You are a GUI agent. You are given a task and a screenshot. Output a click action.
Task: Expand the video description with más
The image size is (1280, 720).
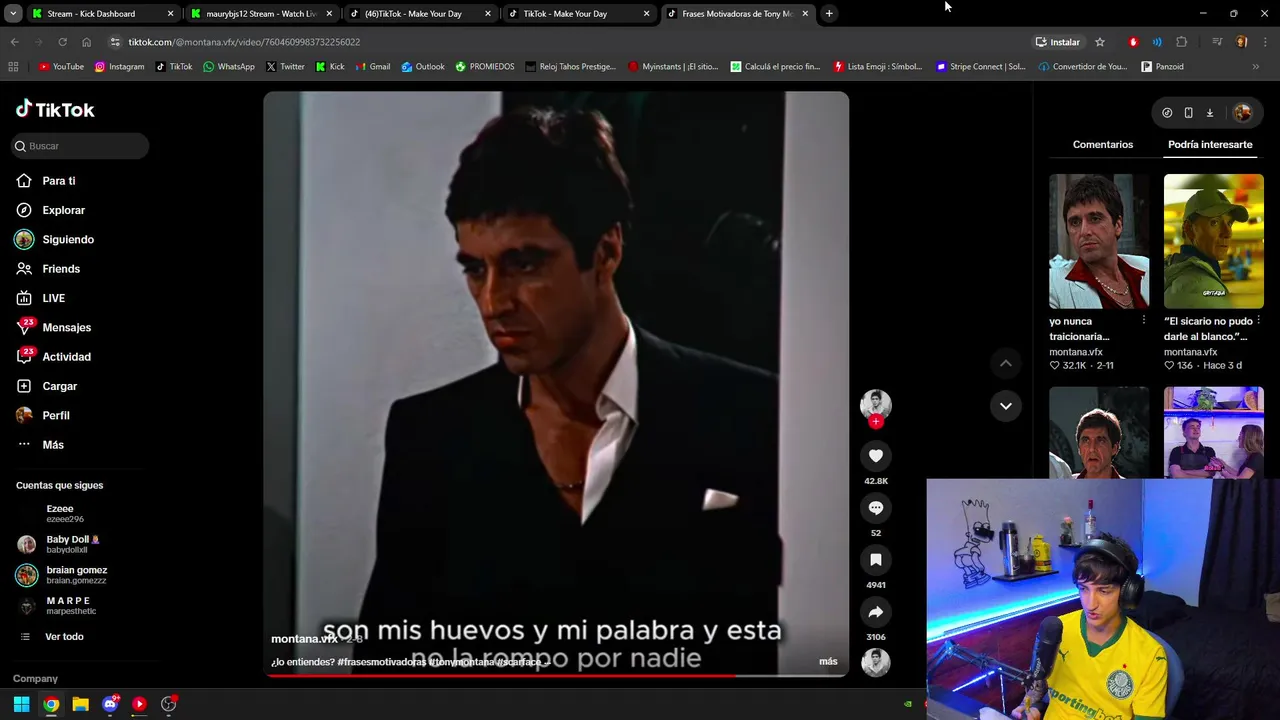click(x=828, y=661)
